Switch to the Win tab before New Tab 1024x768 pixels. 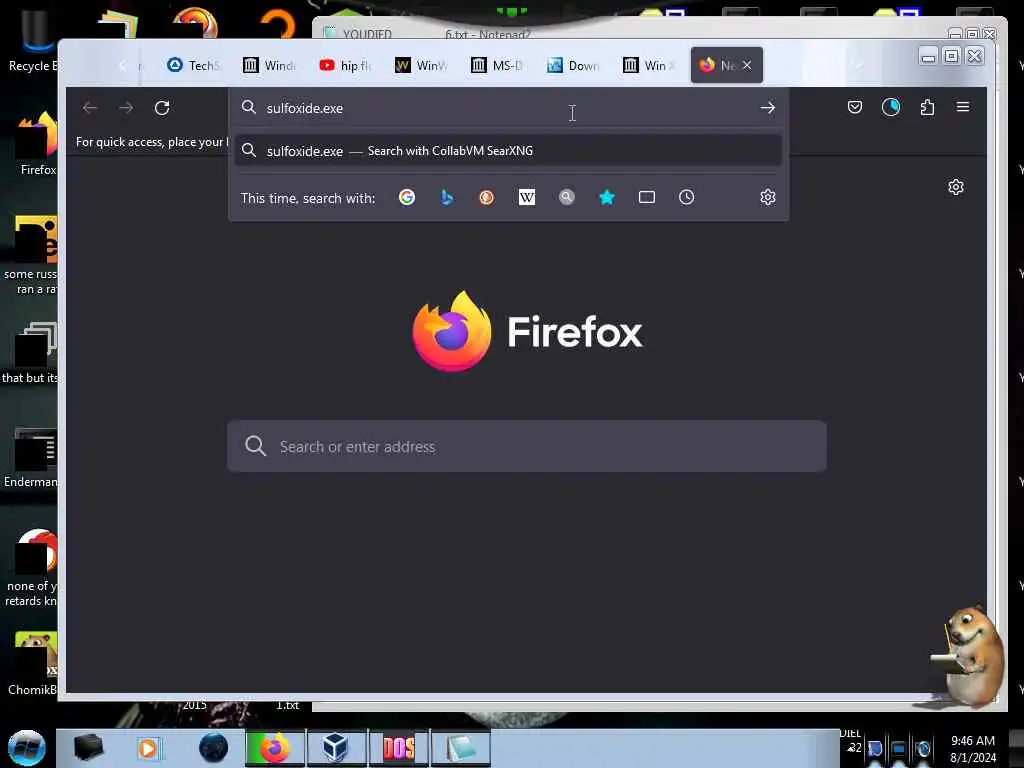648,65
